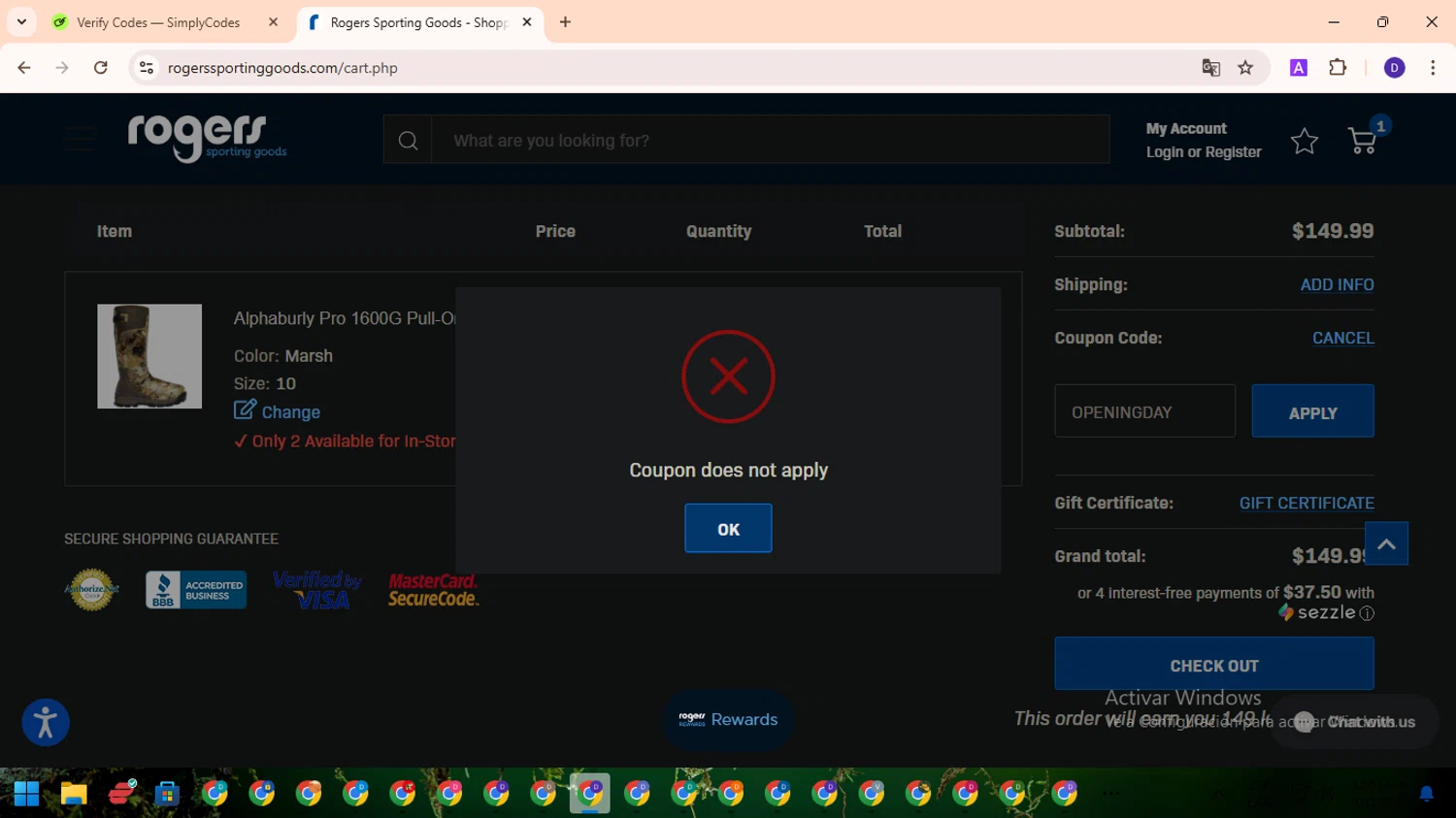The image size is (1456, 818).
Task: Click the Change link with pencil icon
Action: pos(278,411)
